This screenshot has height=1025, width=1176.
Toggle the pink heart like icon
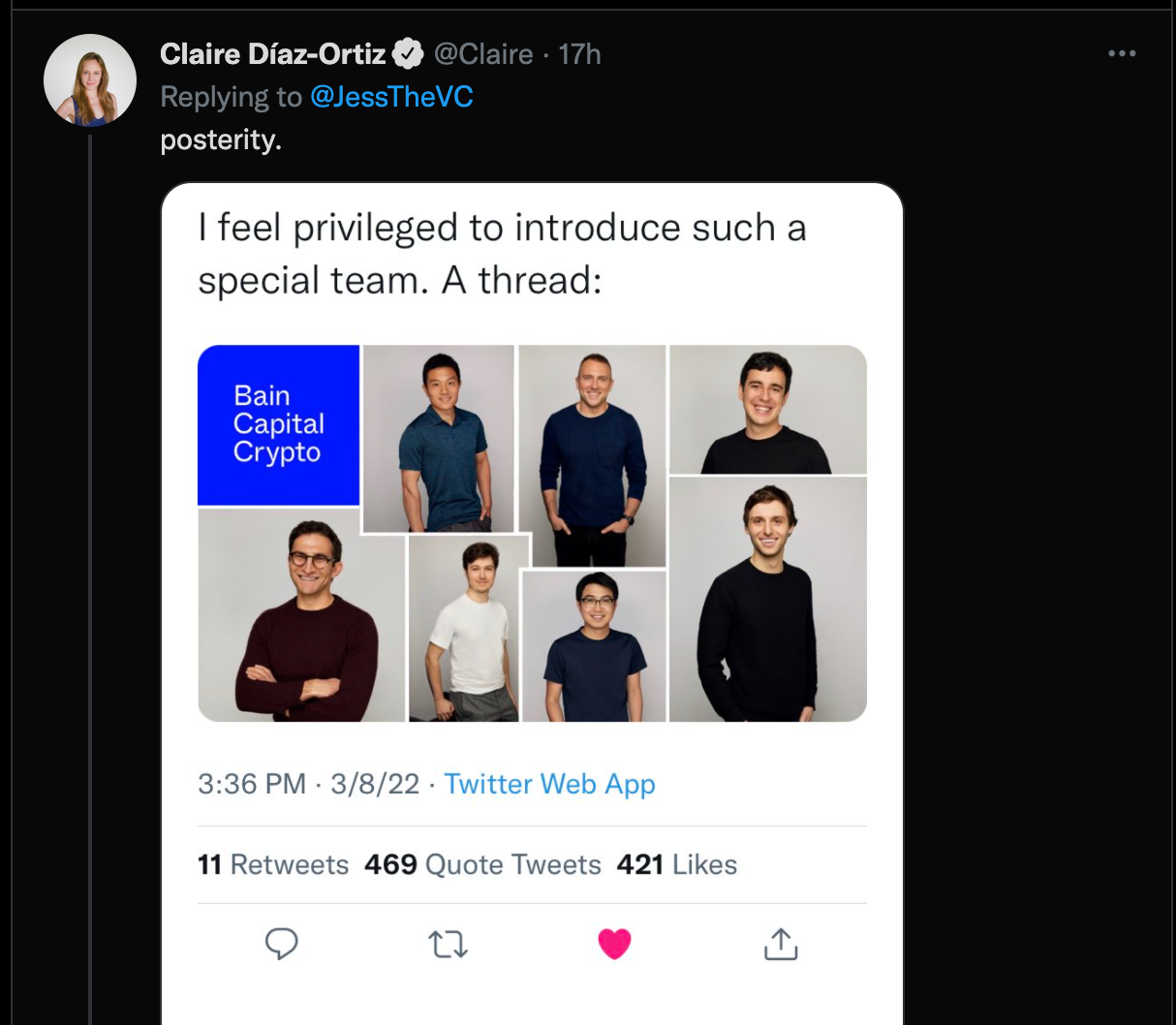pyautogui.click(x=614, y=943)
